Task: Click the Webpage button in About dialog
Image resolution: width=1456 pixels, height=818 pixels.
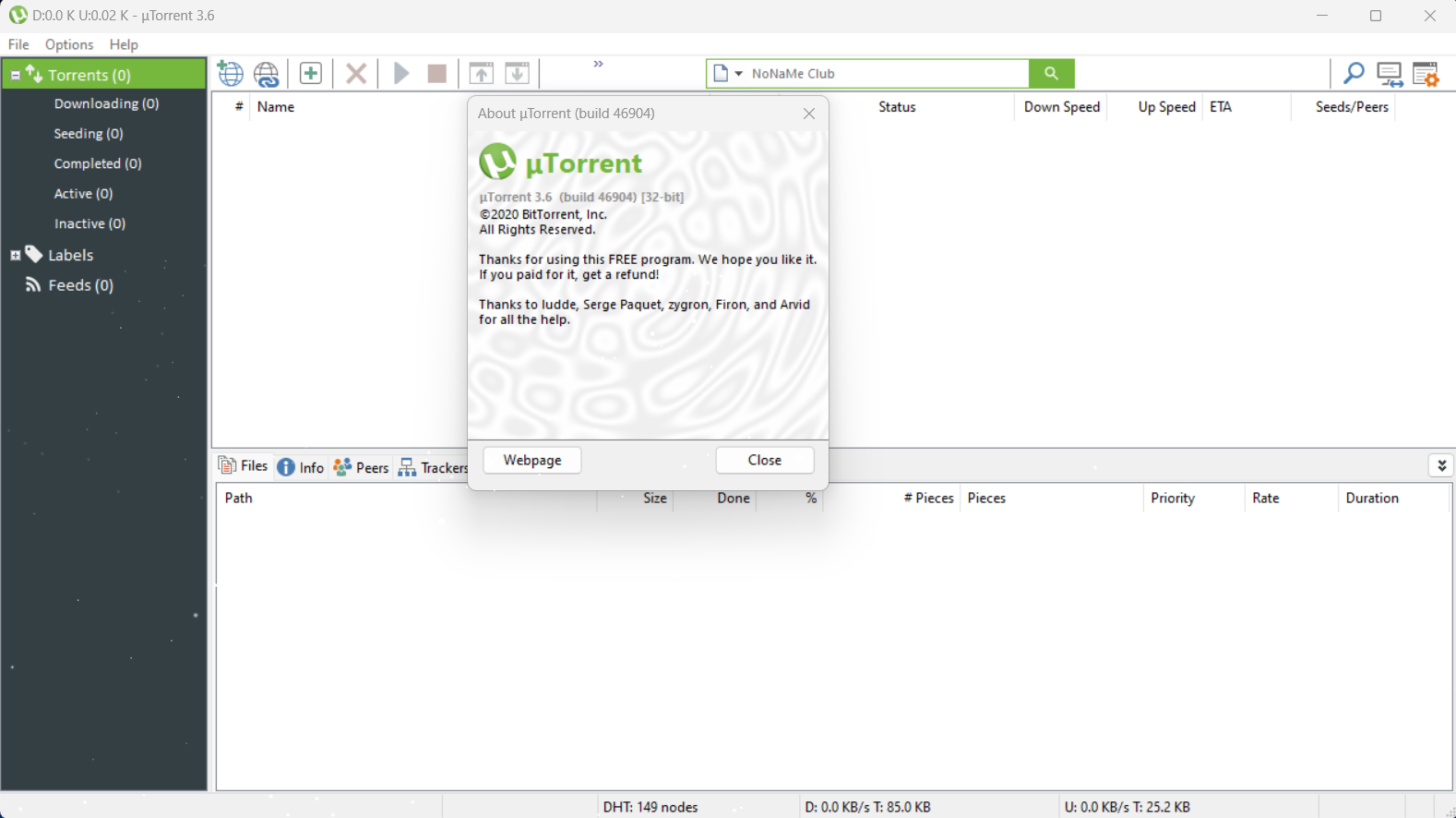Action: click(532, 460)
